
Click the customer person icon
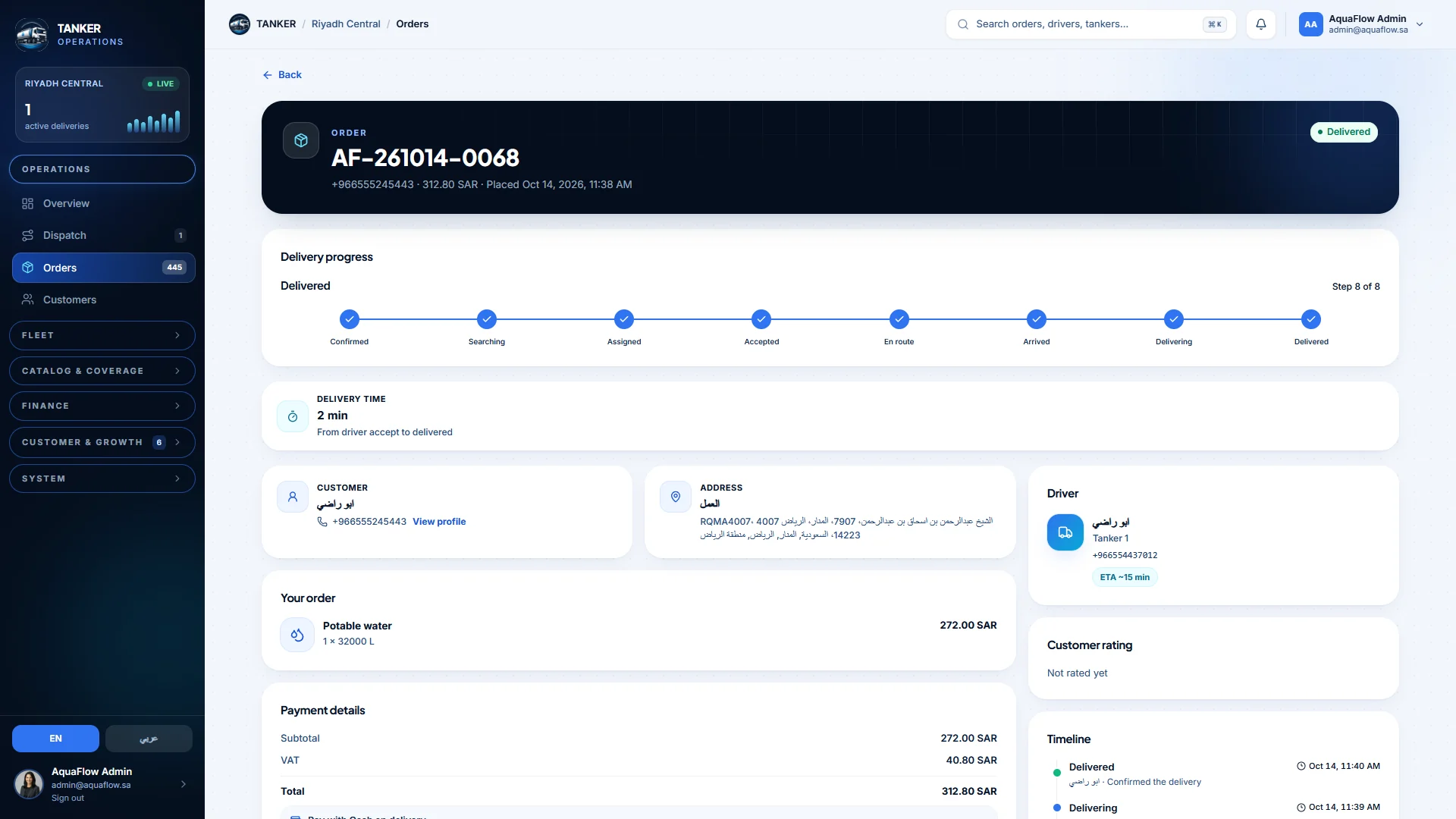[x=293, y=497]
